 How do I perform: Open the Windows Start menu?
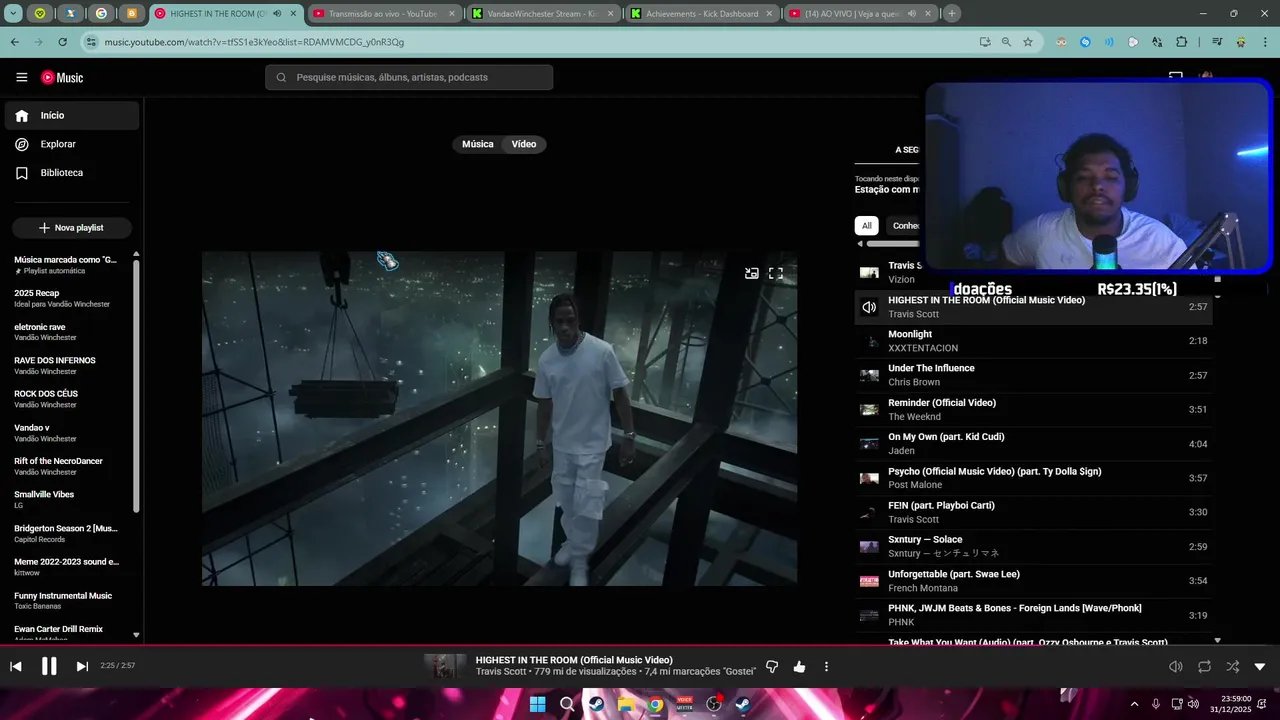click(537, 704)
